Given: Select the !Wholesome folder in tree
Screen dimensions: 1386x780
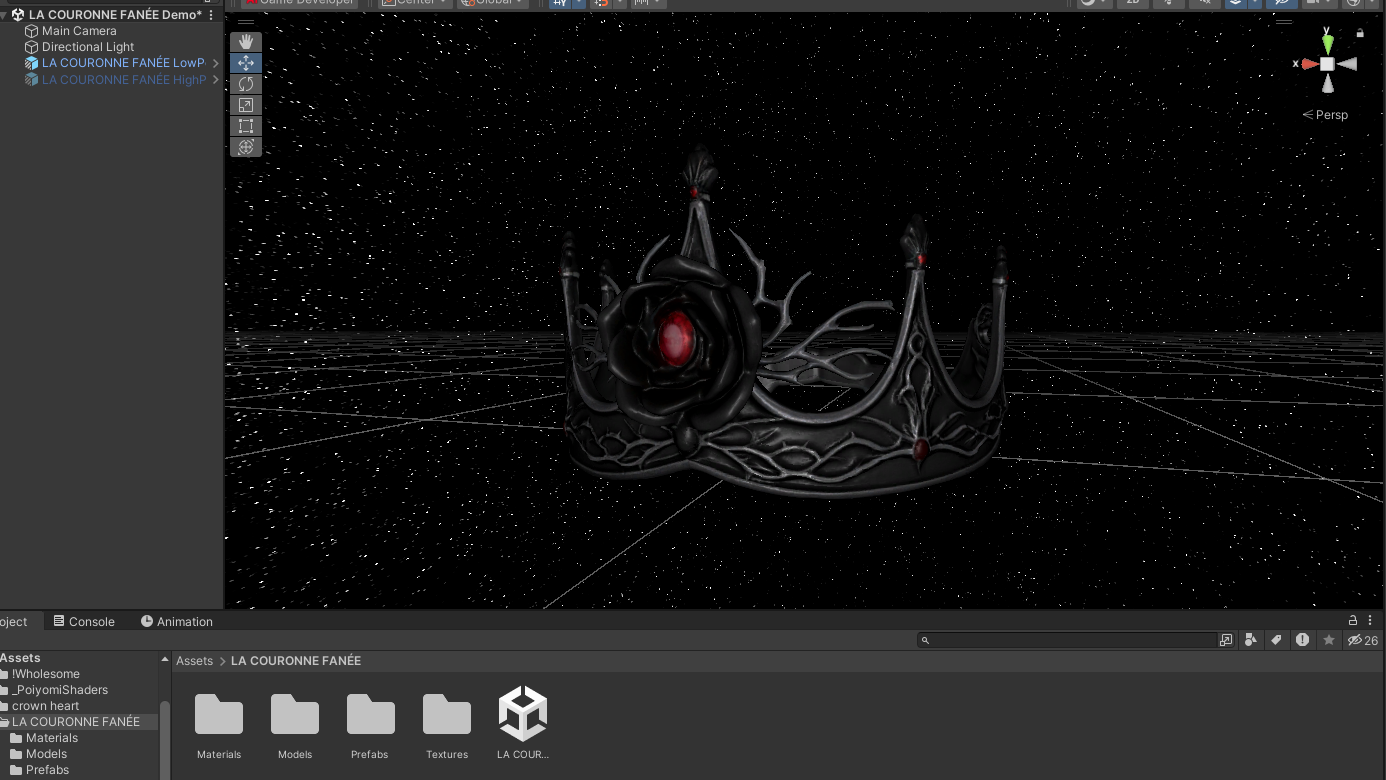Looking at the screenshot, I should click(x=46, y=674).
